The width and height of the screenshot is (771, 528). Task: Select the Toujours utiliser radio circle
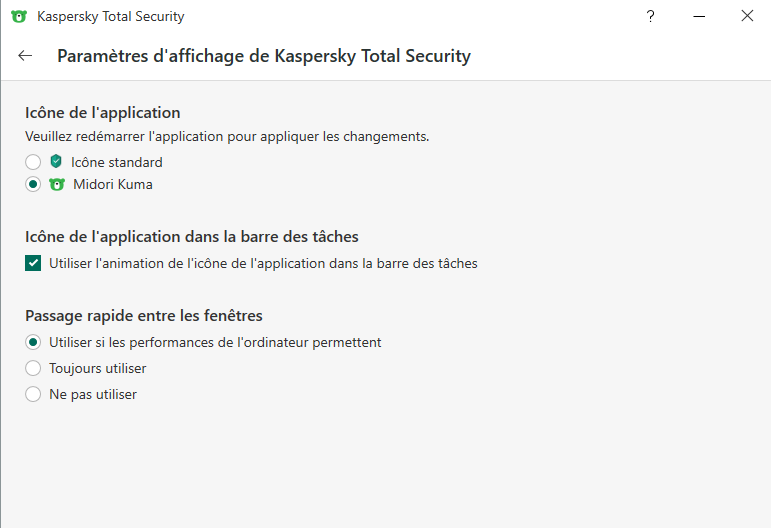33,368
